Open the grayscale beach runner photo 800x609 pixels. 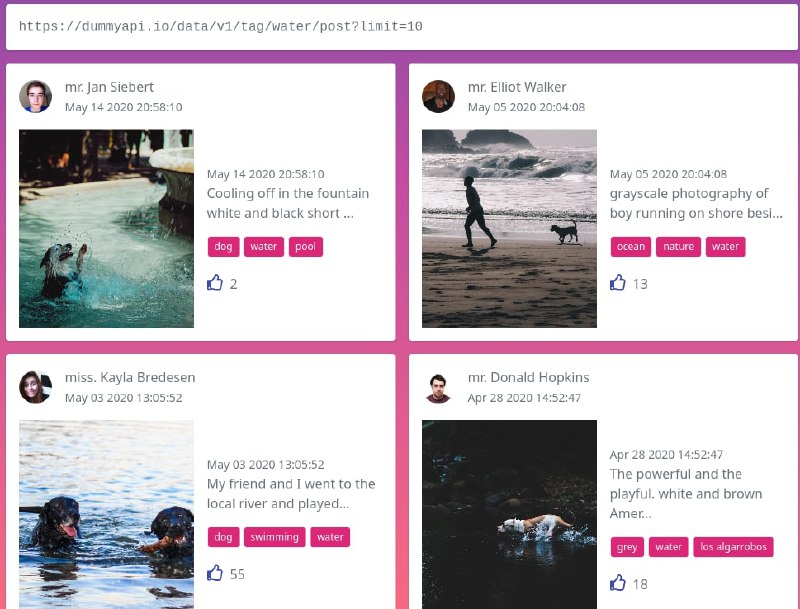click(509, 229)
